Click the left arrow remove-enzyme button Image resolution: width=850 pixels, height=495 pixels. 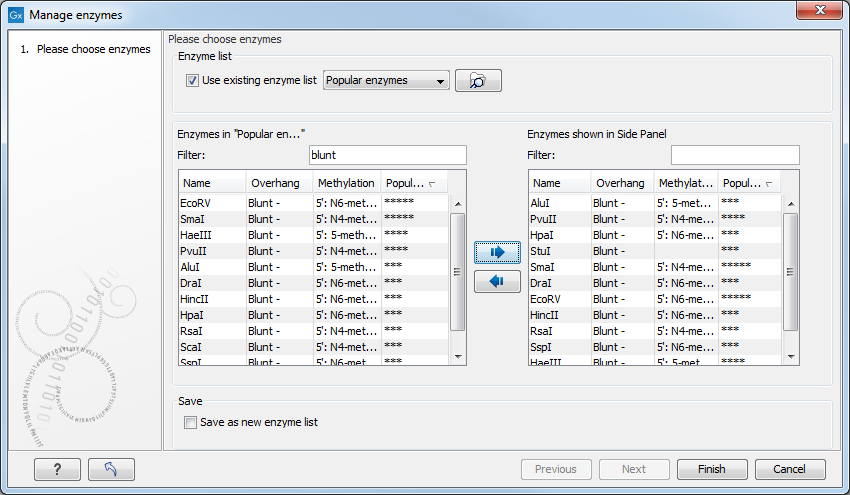click(497, 282)
